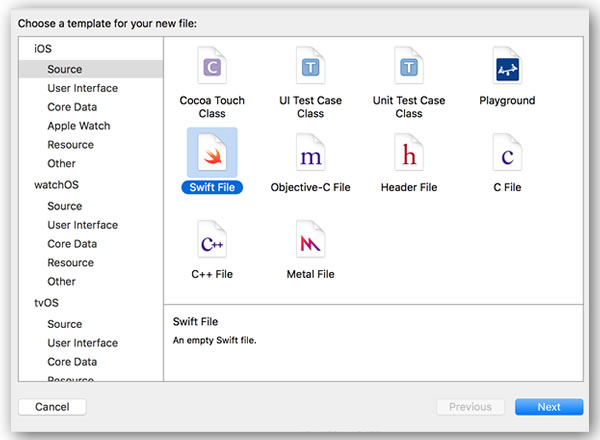Pick the C File template icon

[507, 152]
